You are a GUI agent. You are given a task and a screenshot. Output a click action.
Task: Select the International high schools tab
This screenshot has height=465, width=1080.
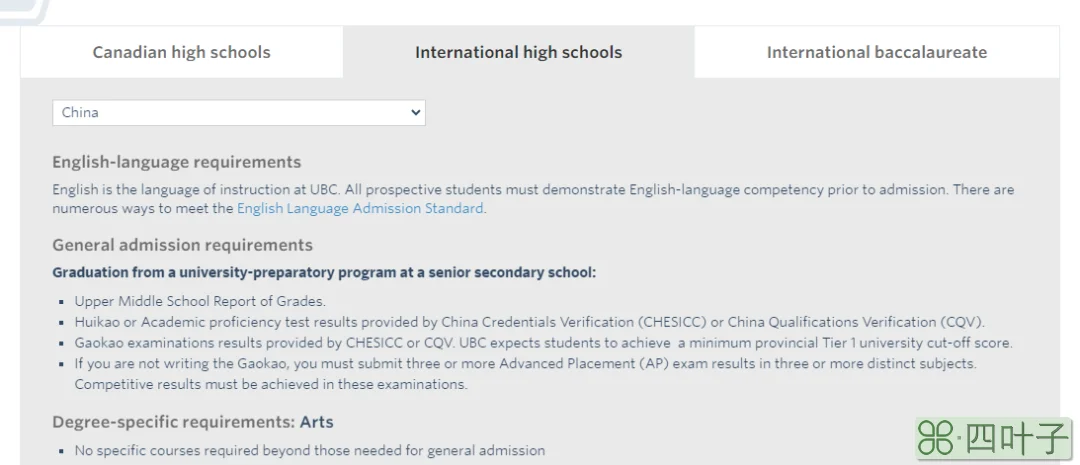click(x=519, y=52)
